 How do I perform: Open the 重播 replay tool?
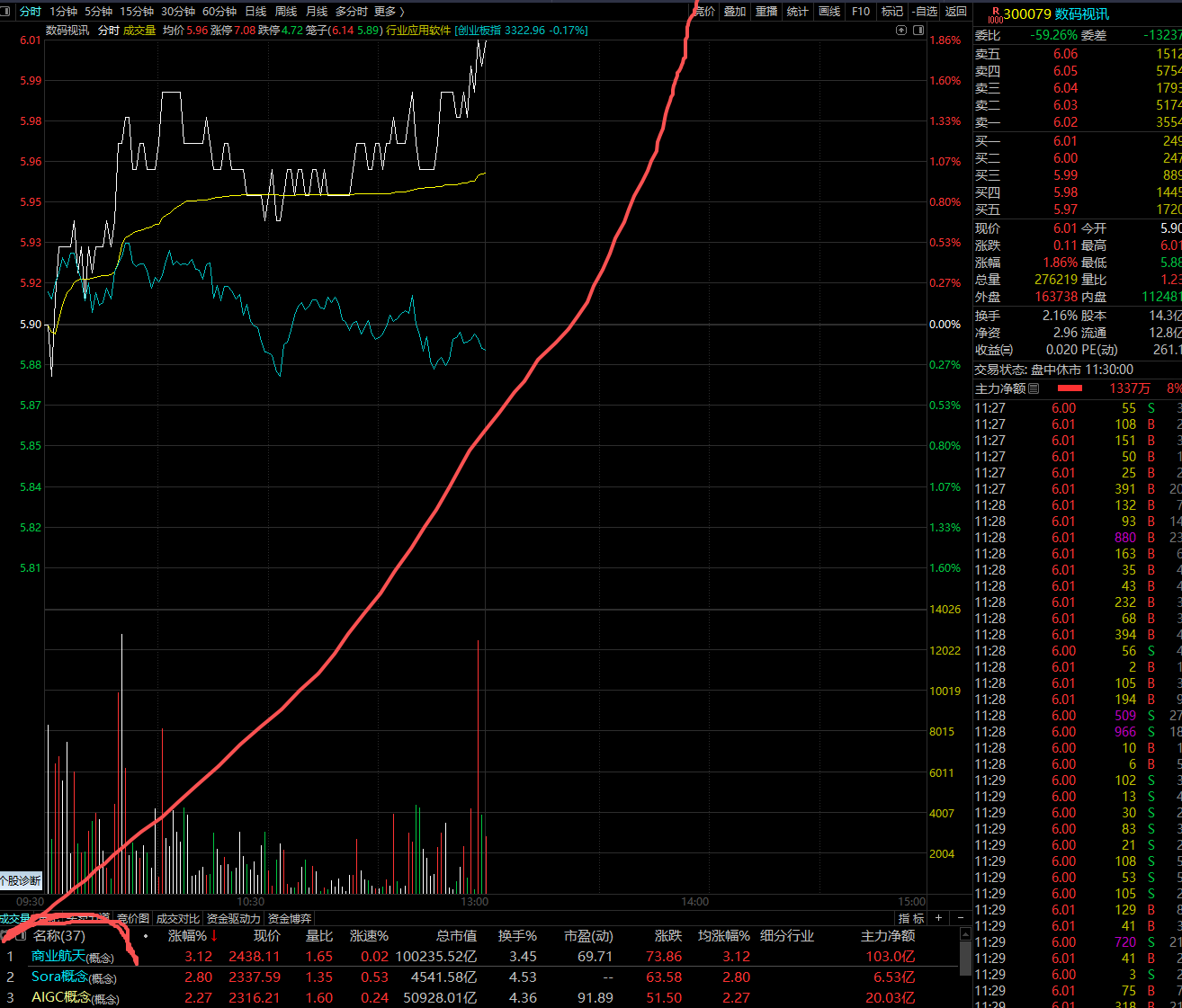point(766,12)
